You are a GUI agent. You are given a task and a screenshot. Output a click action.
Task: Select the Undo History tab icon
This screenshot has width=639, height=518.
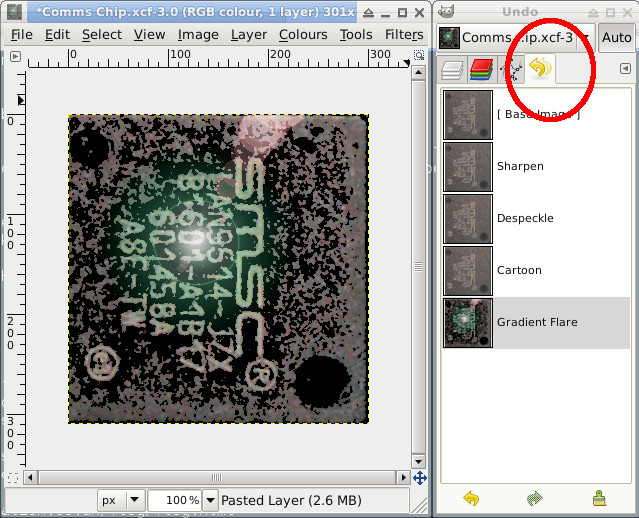pyautogui.click(x=540, y=68)
